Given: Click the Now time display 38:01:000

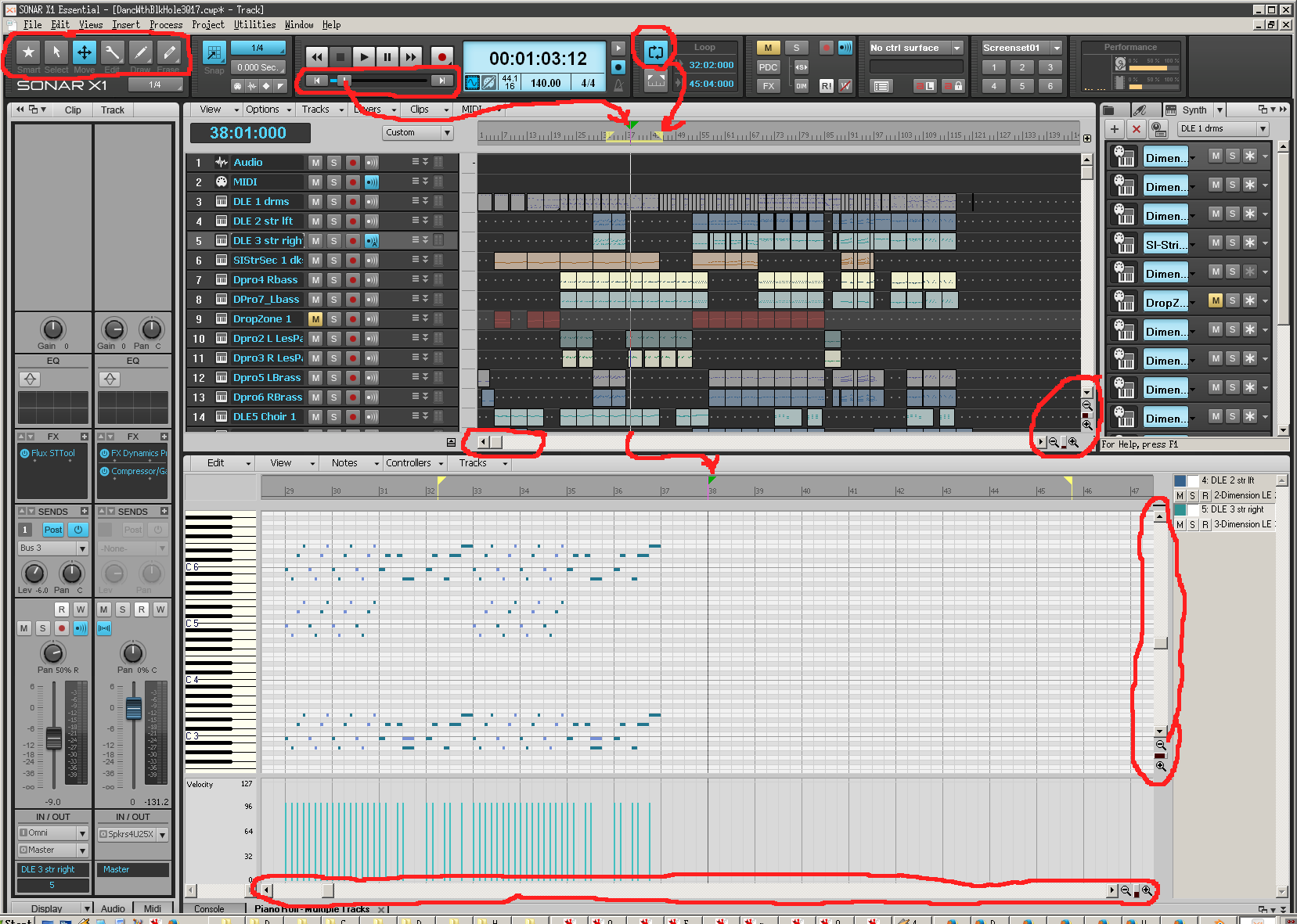Looking at the screenshot, I should (248, 133).
